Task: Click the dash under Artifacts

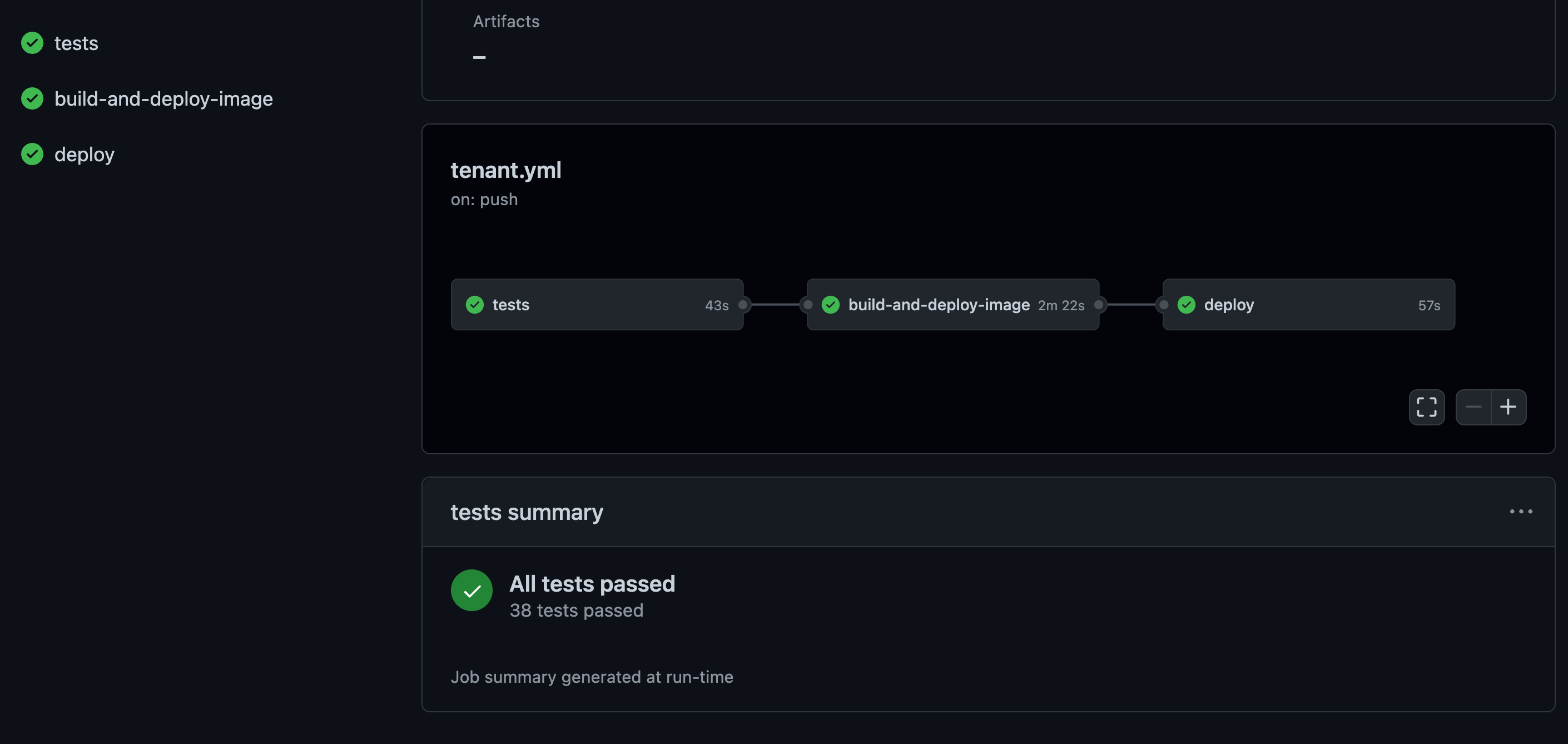Action: 480,57
